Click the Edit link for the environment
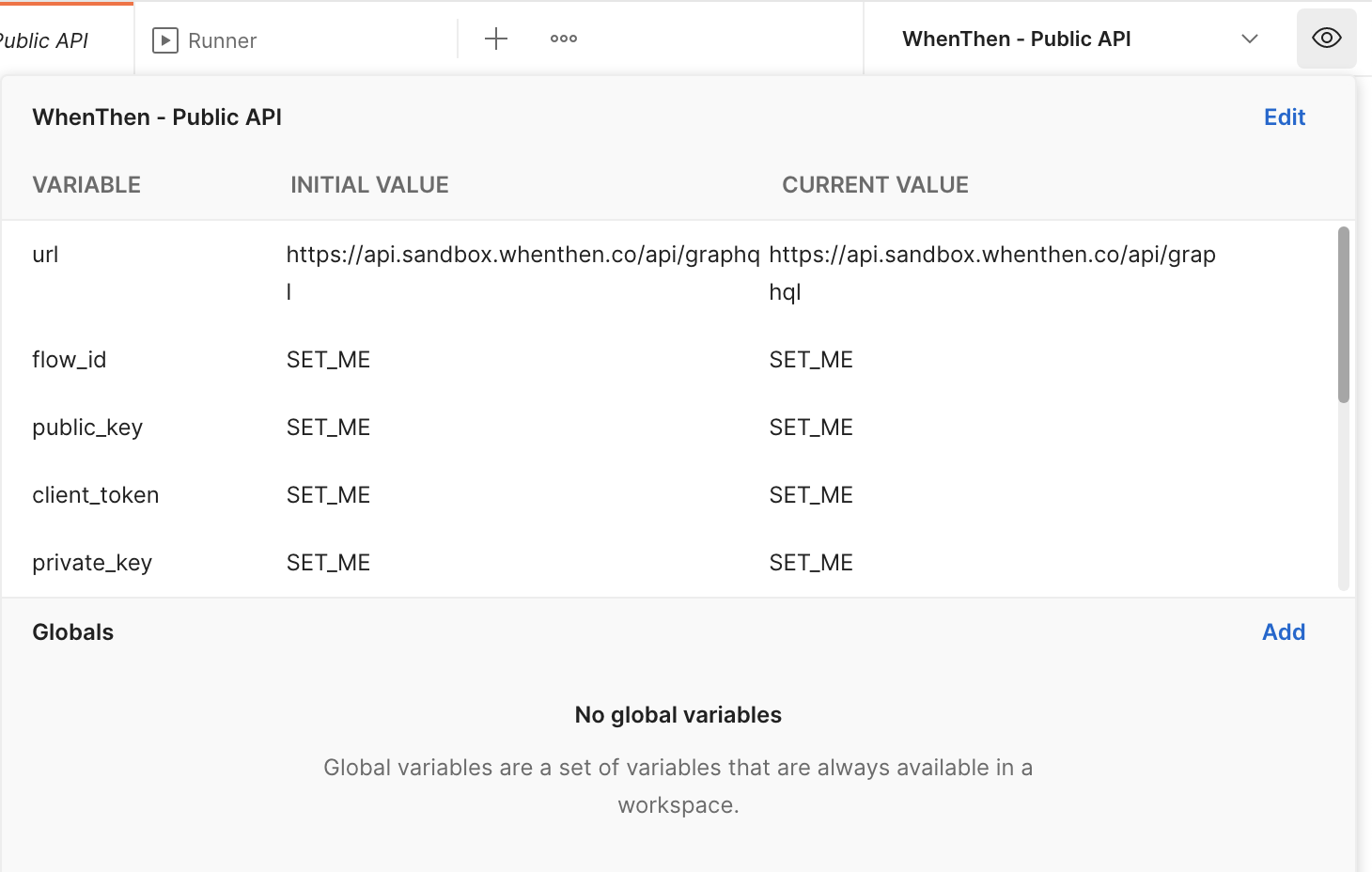The height and width of the screenshot is (872, 1372). [1284, 117]
